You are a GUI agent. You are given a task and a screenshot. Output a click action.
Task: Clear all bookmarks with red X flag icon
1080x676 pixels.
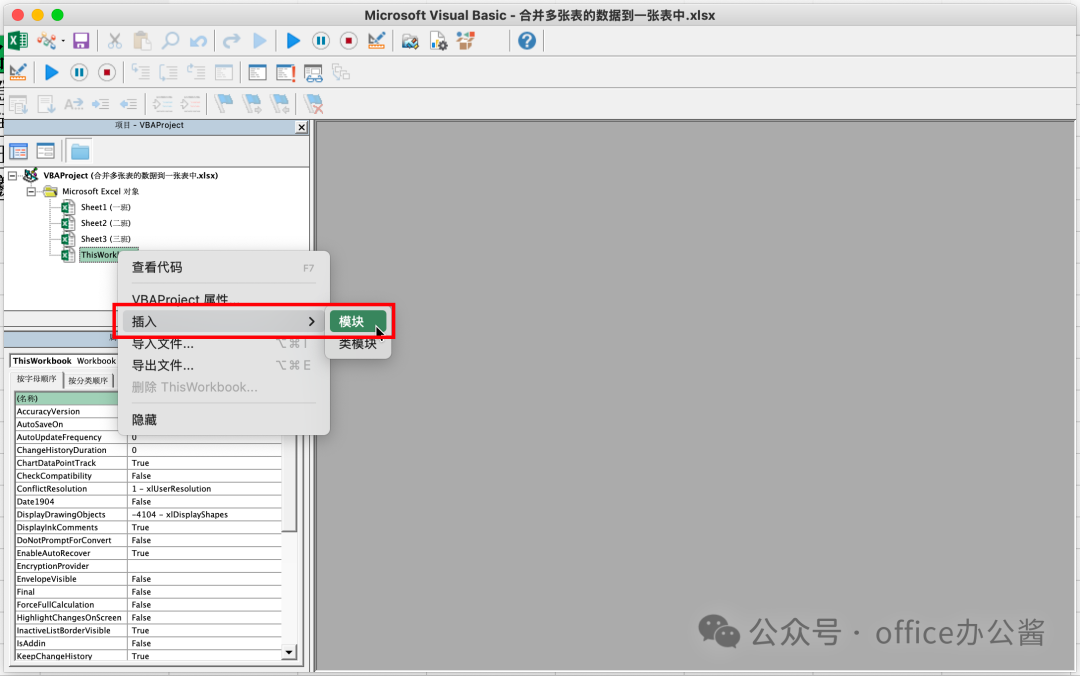pos(313,104)
